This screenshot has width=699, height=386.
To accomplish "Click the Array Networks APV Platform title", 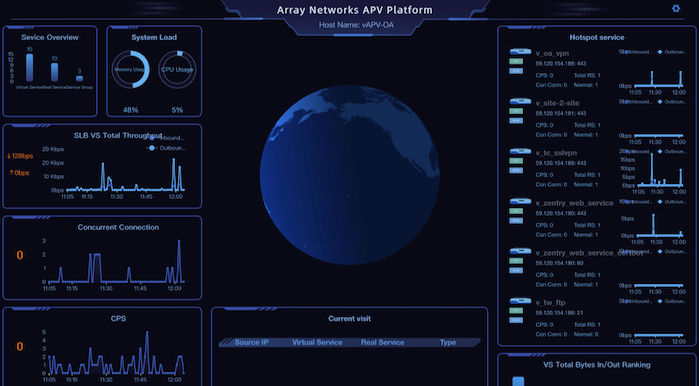I will (354, 10).
